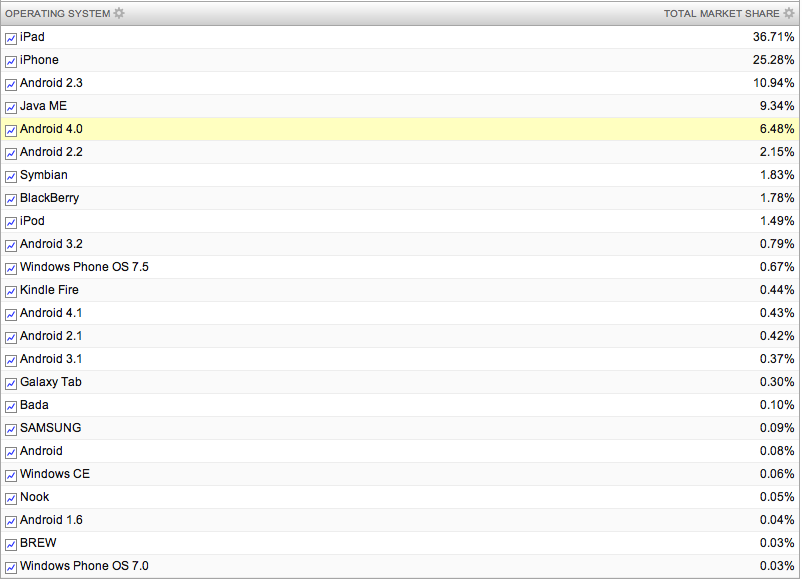Click the Windows Phone OS 7.5 label
The width and height of the screenshot is (802, 579).
(84, 267)
